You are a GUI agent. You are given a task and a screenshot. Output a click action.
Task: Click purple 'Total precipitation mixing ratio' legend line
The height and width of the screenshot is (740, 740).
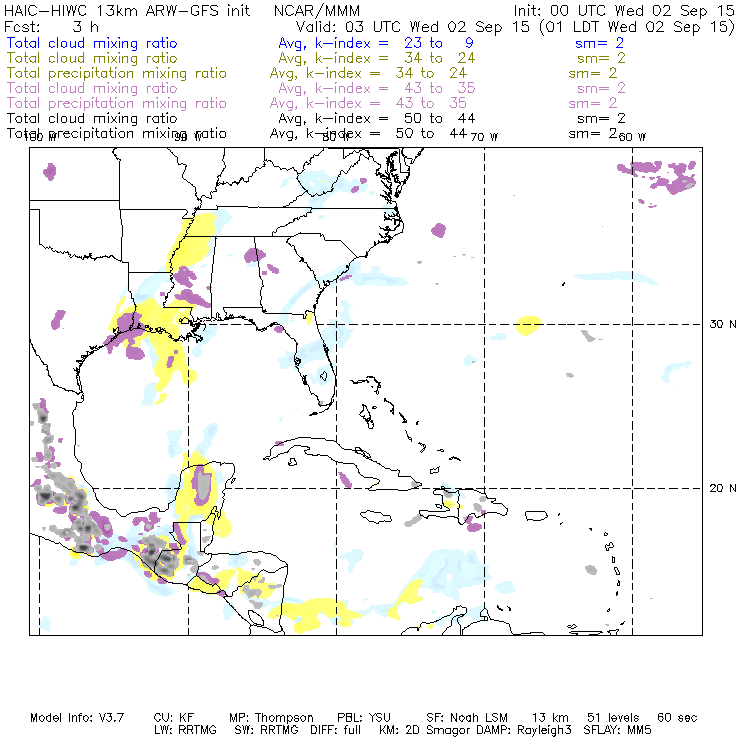117,103
